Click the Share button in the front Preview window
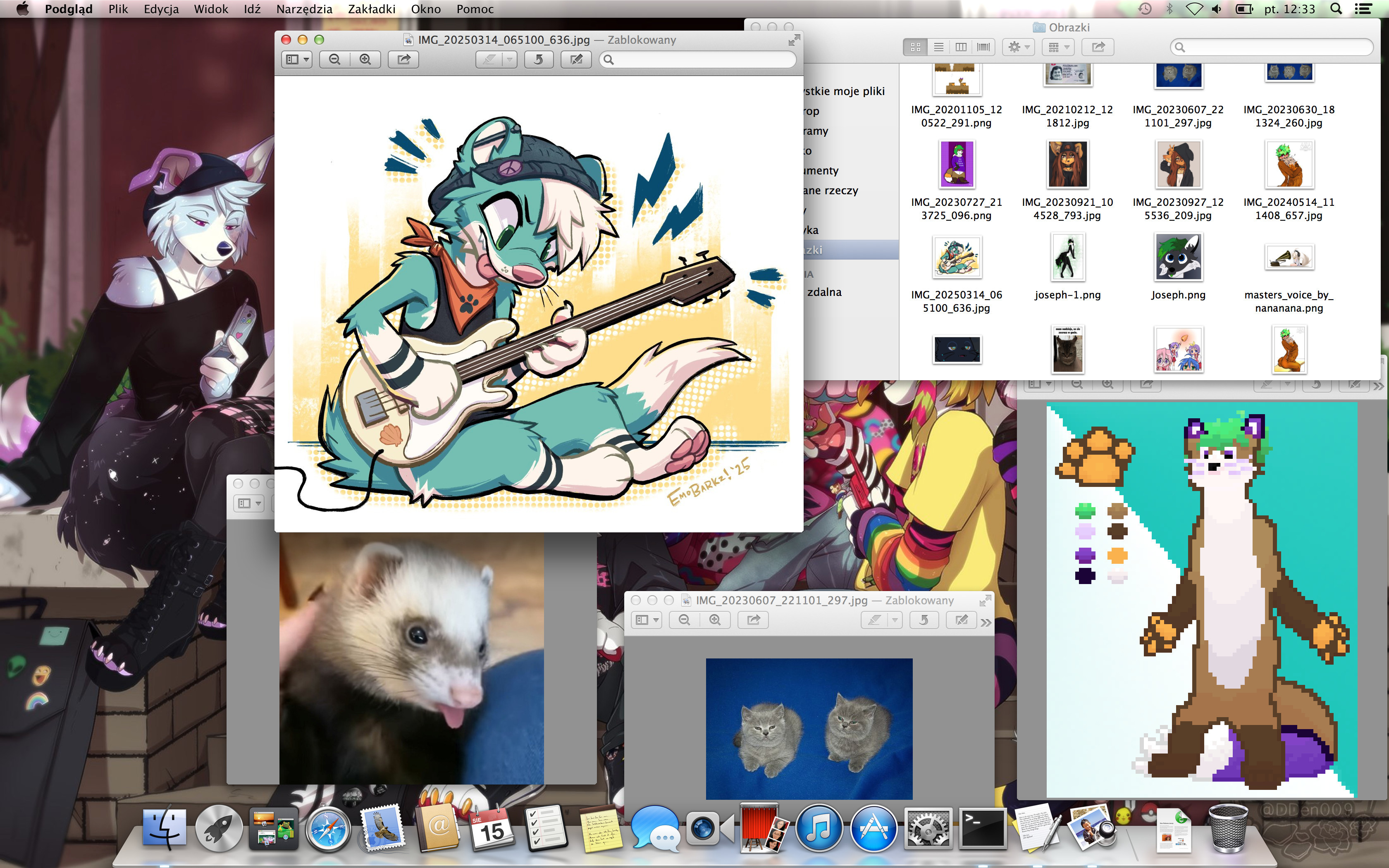This screenshot has width=1389, height=868. (403, 59)
